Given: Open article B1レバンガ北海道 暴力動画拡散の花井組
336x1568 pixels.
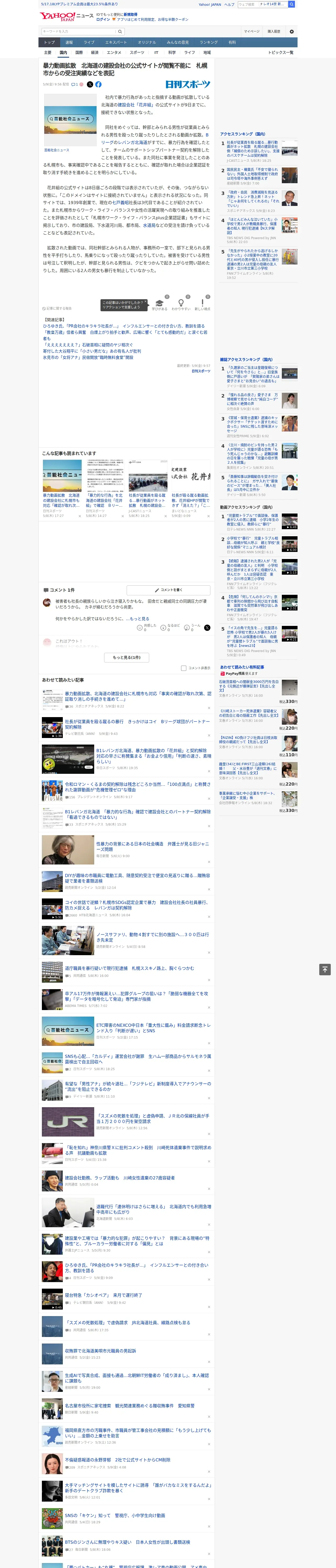Looking at the screenshot, I should [x=154, y=756].
